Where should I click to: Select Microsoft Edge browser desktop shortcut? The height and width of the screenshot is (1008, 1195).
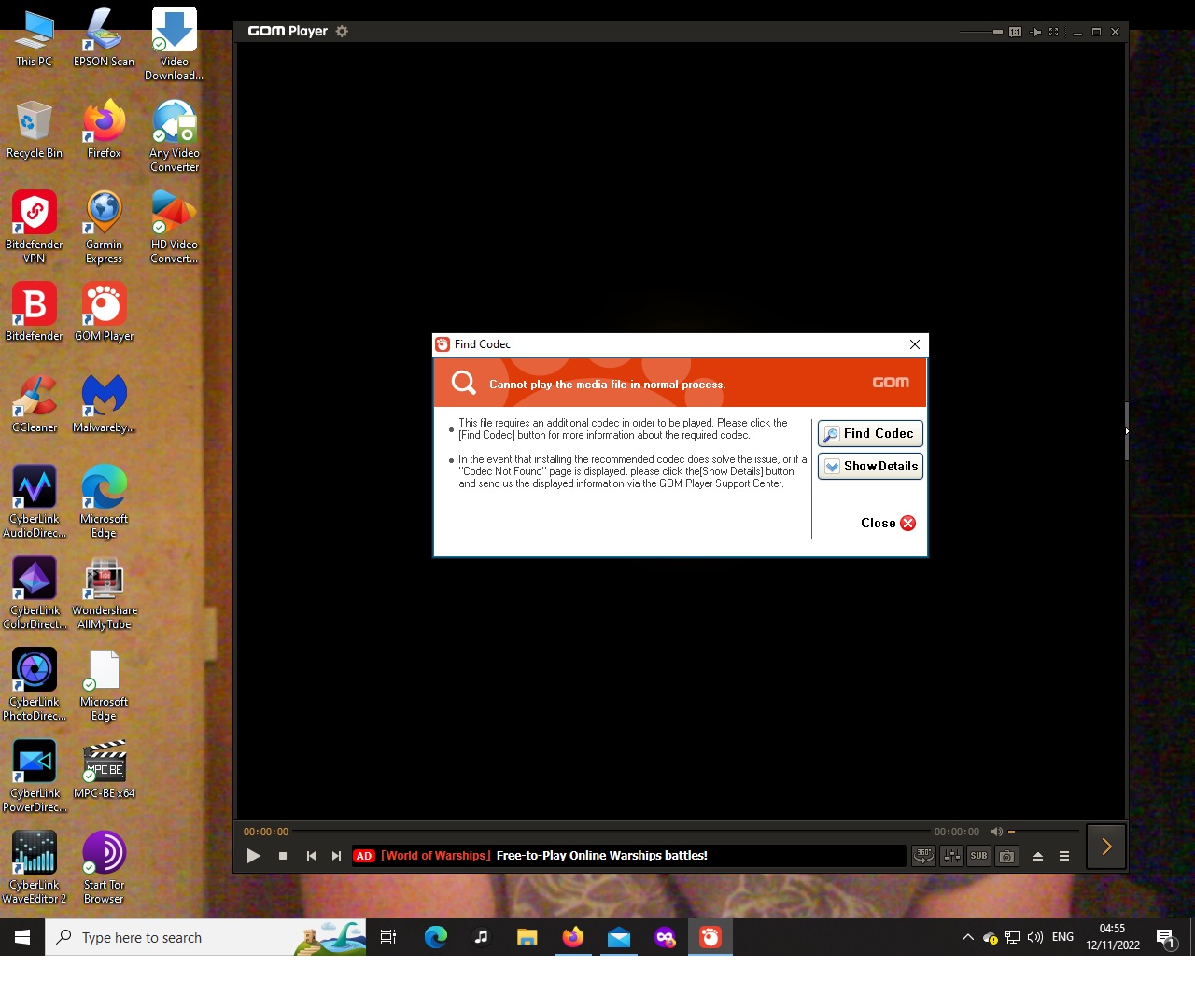coord(104,502)
